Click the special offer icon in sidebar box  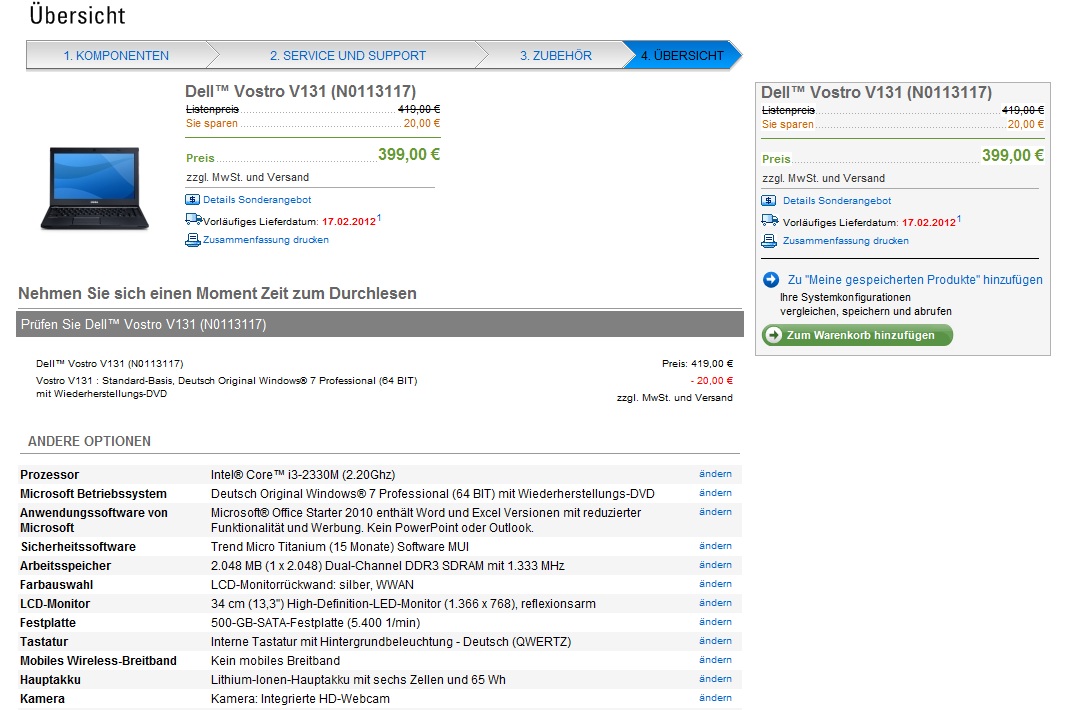pos(768,200)
